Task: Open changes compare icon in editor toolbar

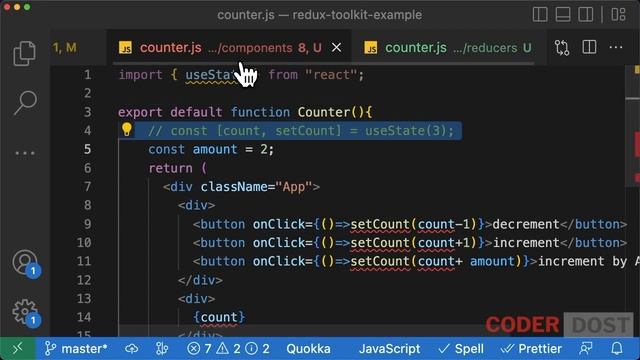Action: tap(562, 48)
